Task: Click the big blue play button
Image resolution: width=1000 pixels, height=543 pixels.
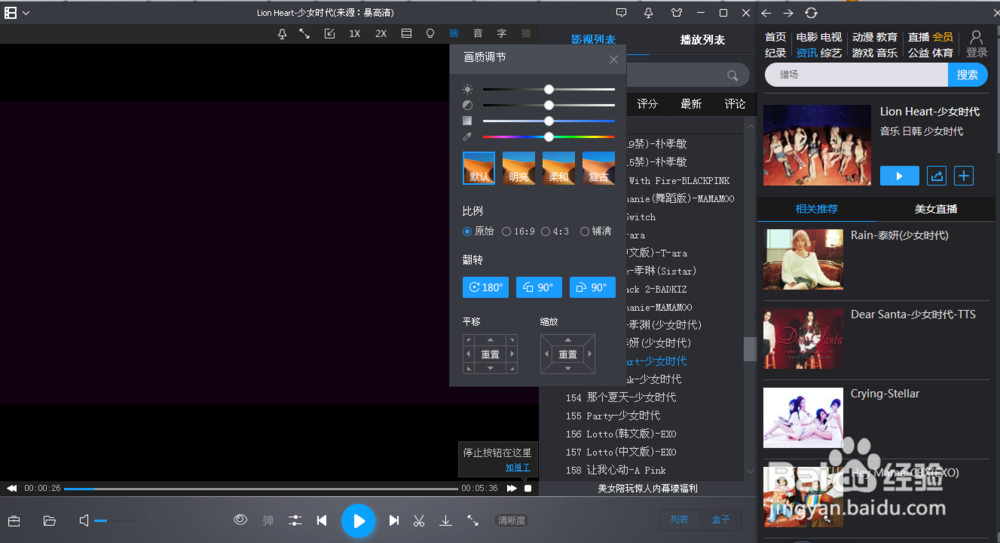Action: pyautogui.click(x=358, y=521)
